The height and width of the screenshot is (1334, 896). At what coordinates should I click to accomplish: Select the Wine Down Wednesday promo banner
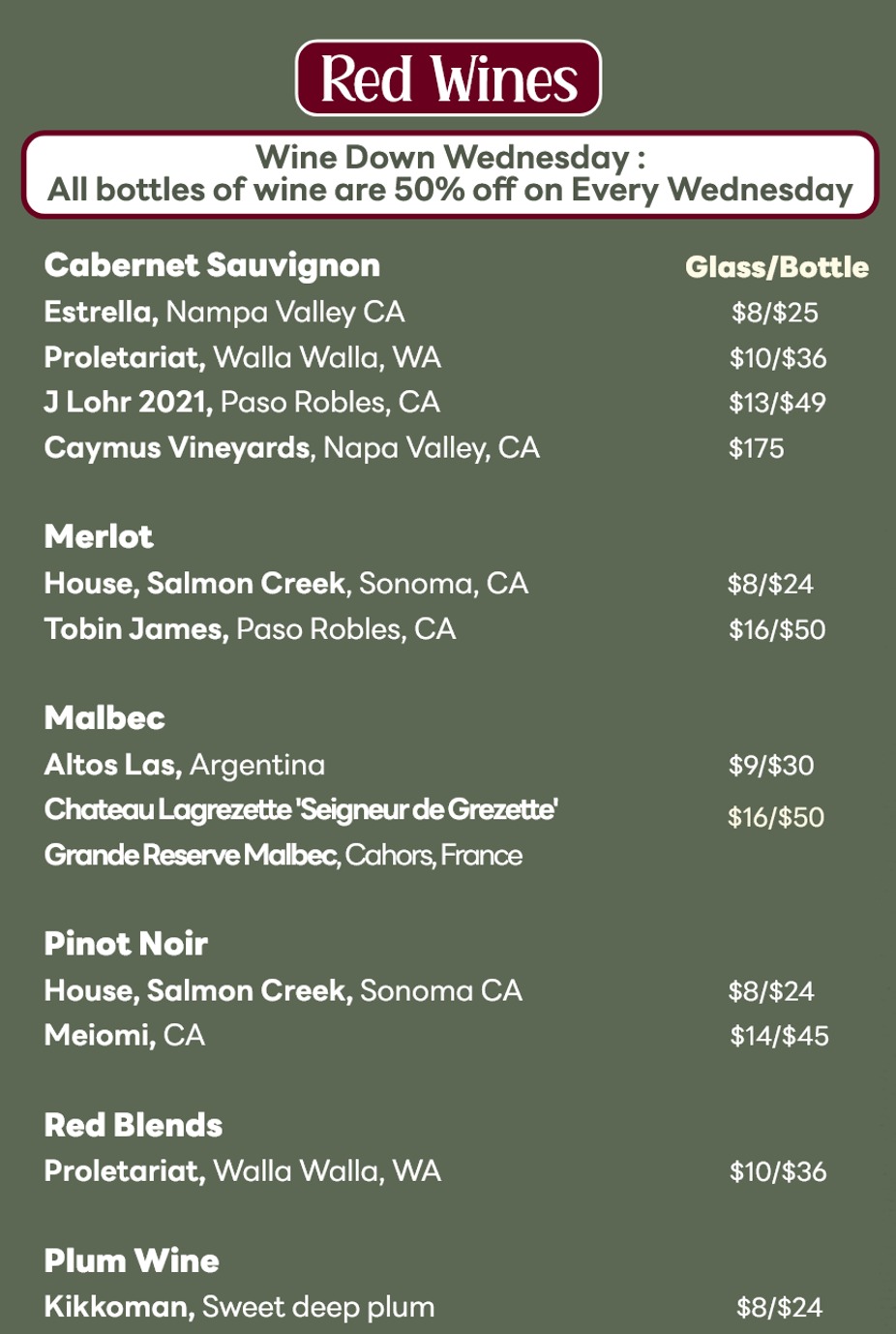tap(450, 174)
